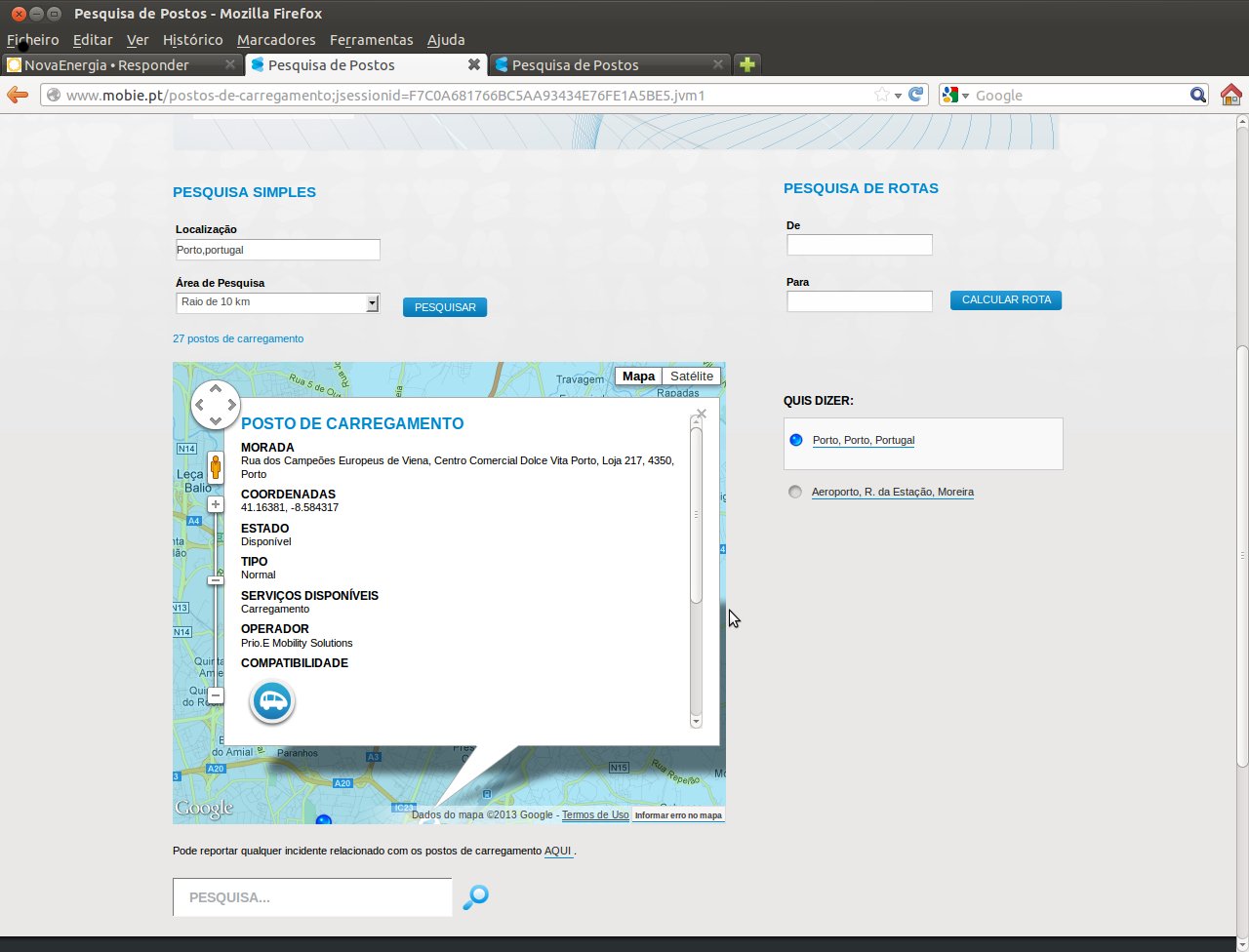Click the browser back arrow

pyautogui.click(x=18, y=95)
